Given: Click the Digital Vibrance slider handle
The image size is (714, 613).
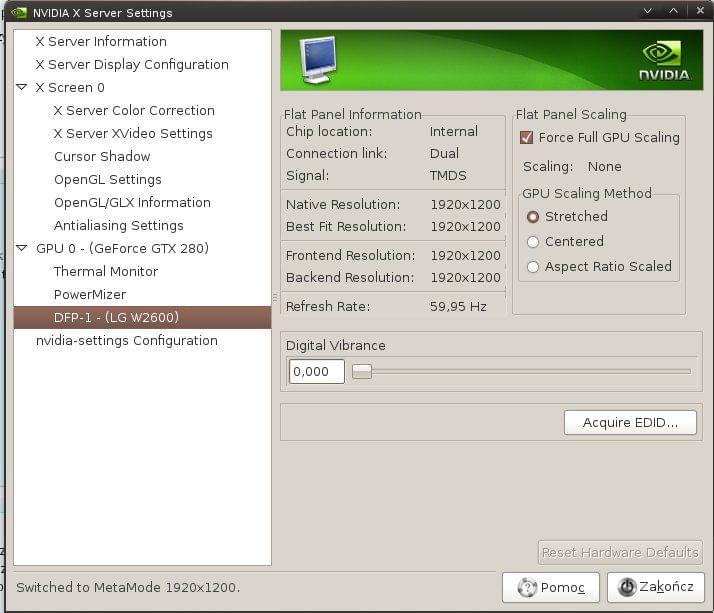Looking at the screenshot, I should click(x=362, y=372).
